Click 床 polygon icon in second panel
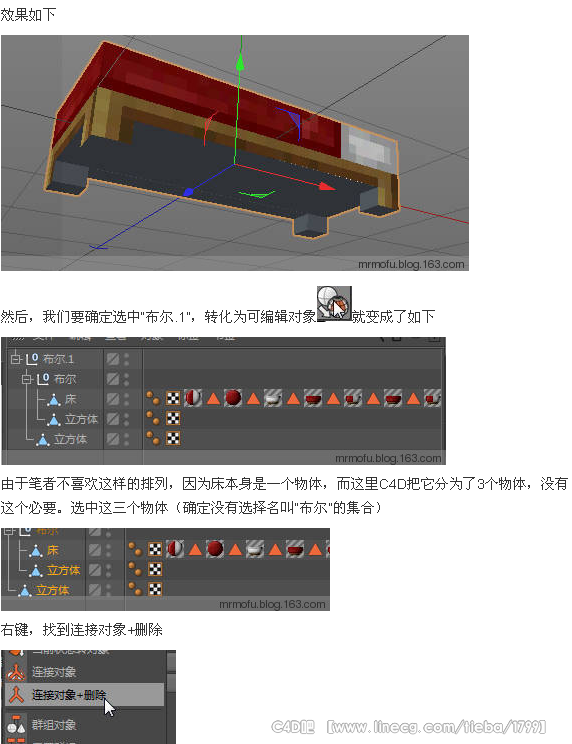 36,550
